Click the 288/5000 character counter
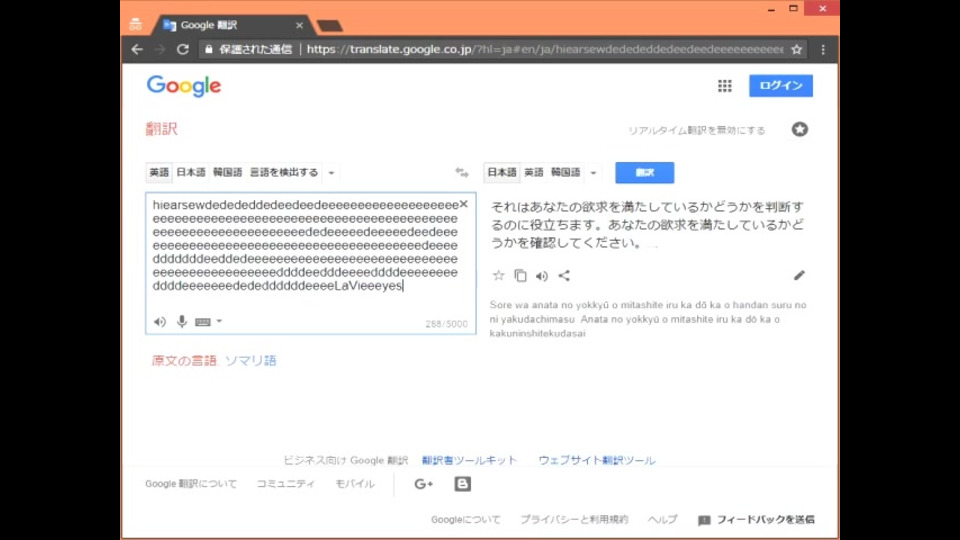 click(x=446, y=324)
